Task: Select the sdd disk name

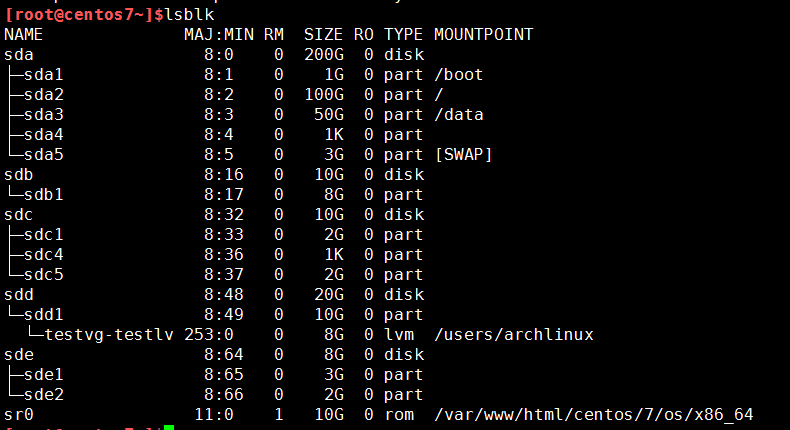Action: pos(19,294)
